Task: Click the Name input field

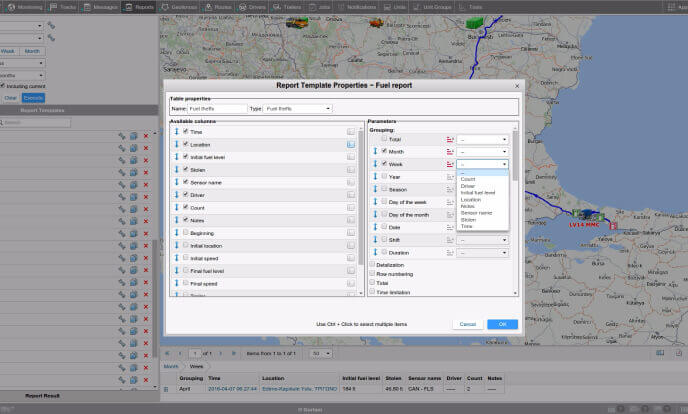Action: click(x=217, y=108)
